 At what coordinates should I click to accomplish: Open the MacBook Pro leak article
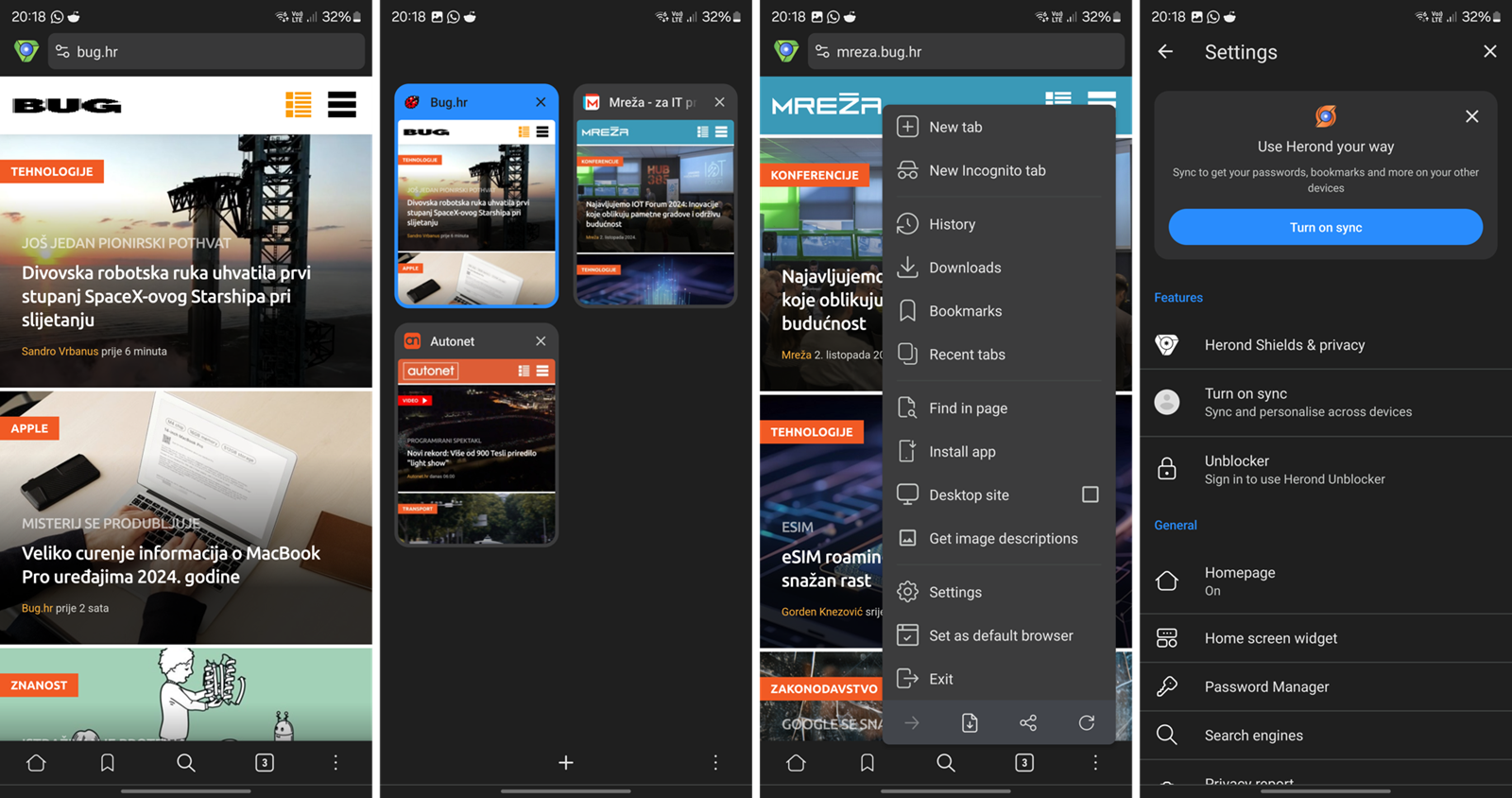[x=171, y=564]
